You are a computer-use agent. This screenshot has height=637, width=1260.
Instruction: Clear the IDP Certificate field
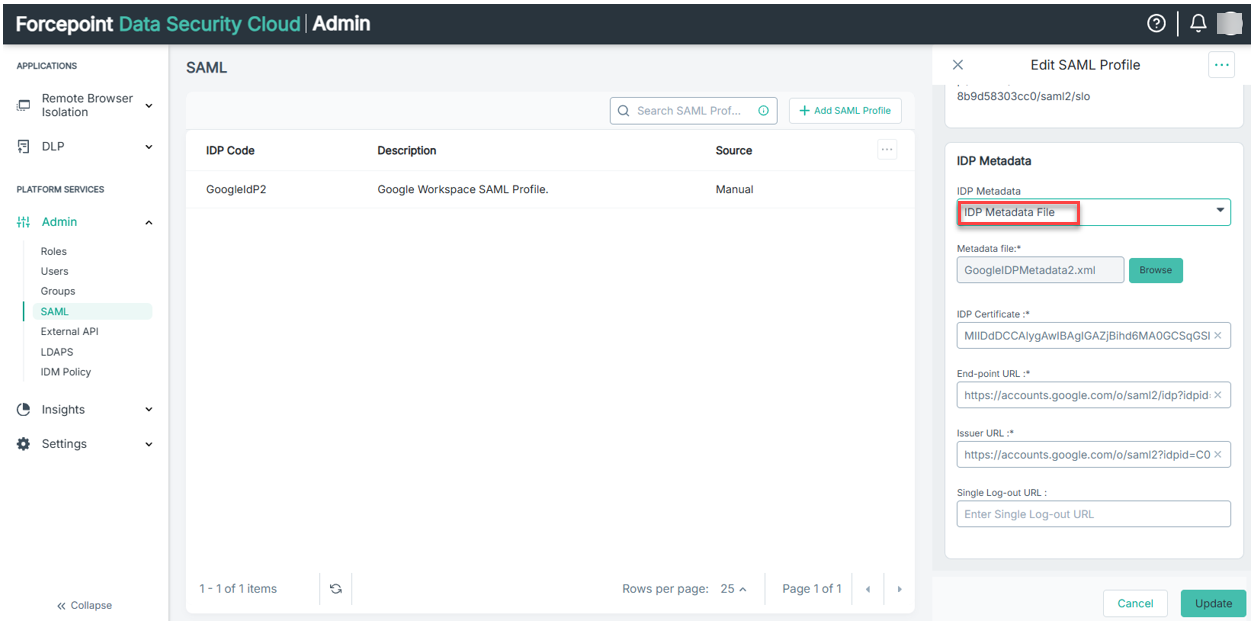(1217, 336)
